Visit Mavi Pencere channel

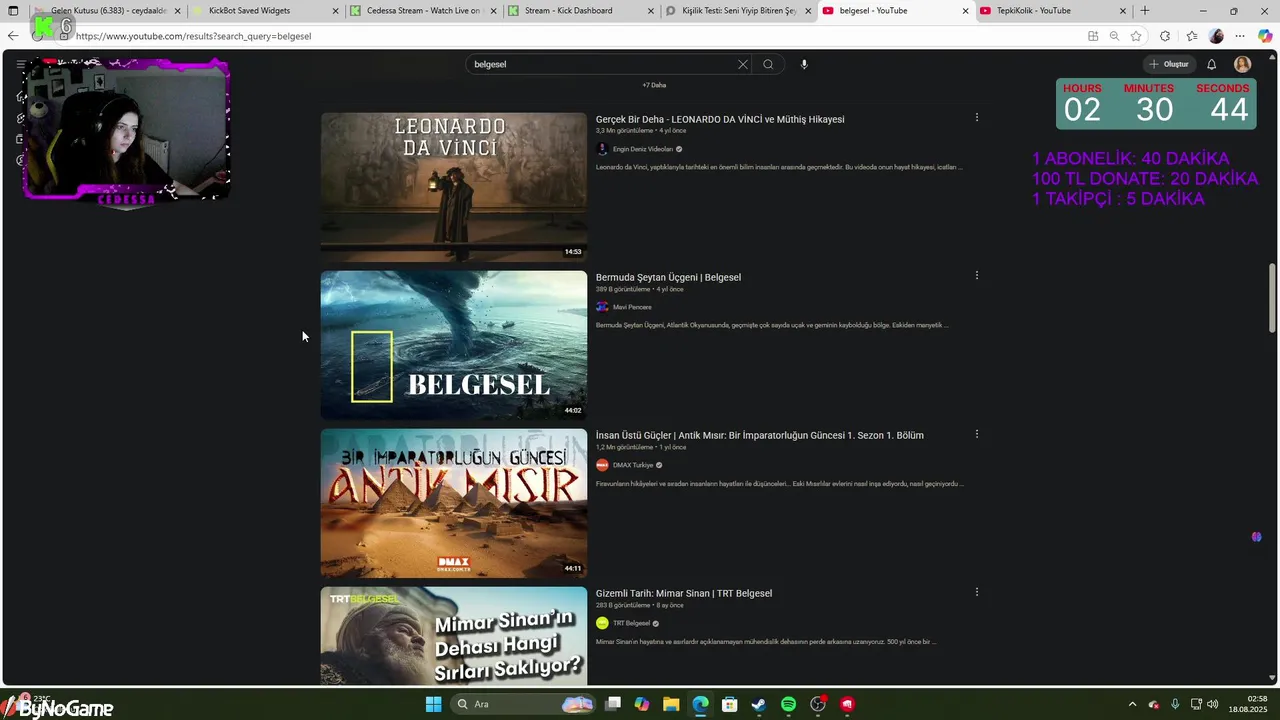pyautogui.click(x=632, y=307)
